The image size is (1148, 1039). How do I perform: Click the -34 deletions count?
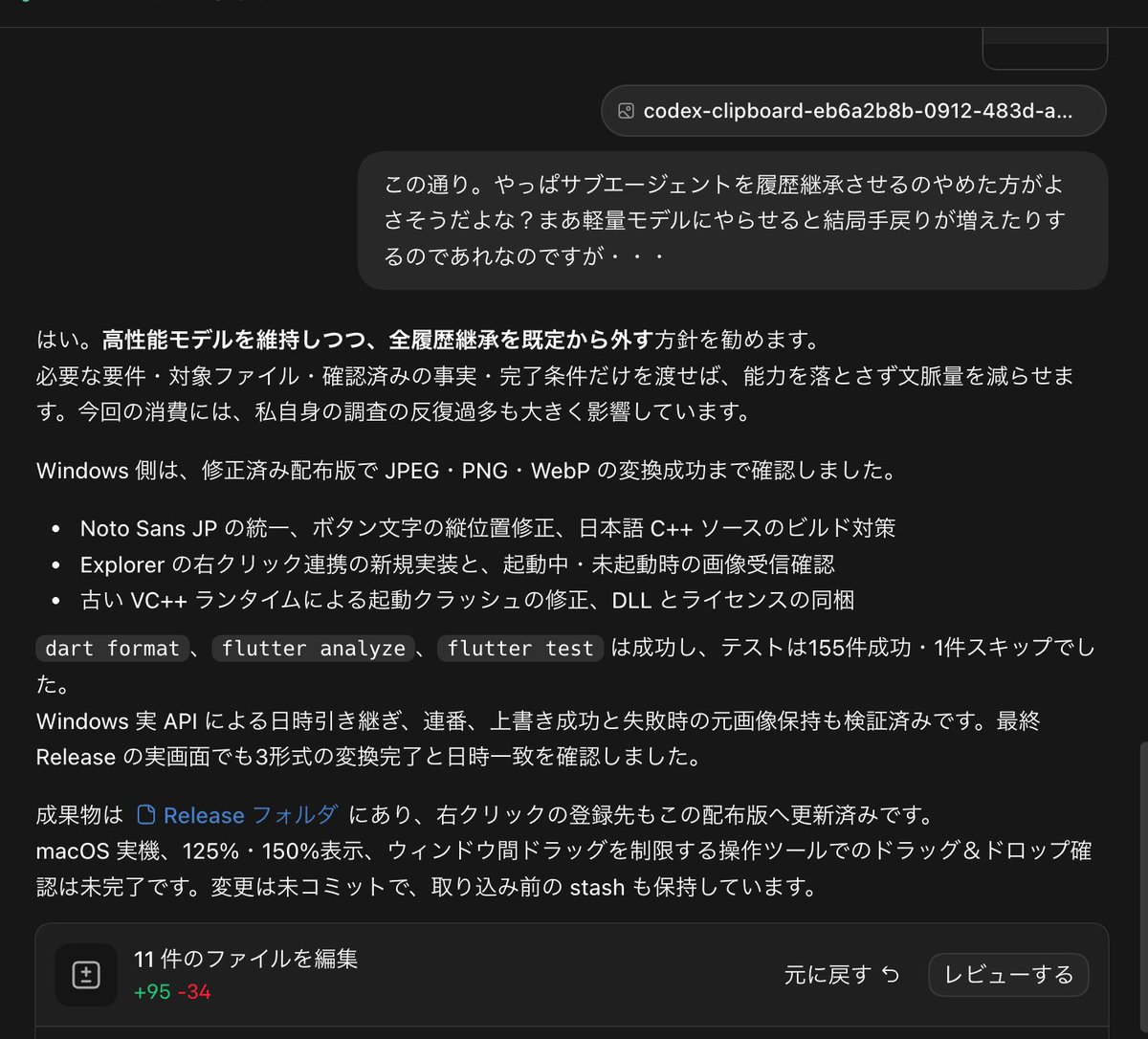coord(194,992)
